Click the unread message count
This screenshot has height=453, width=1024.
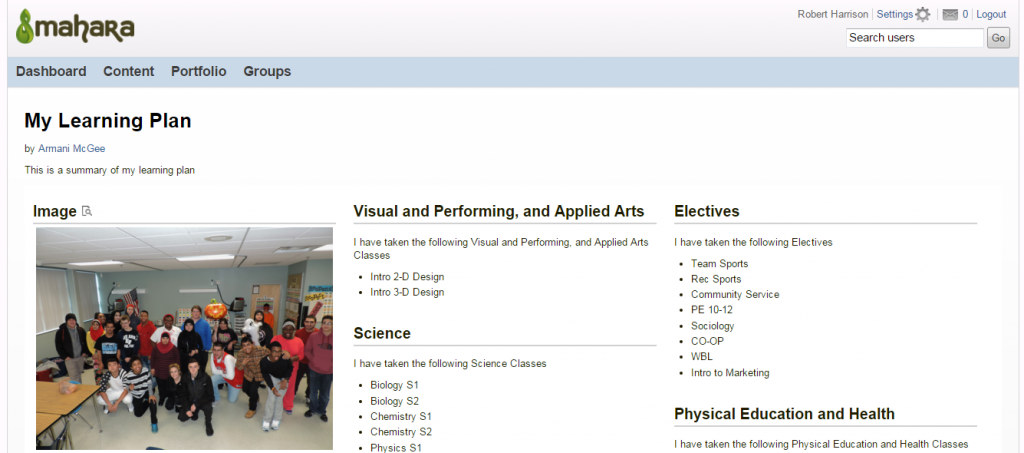tap(965, 15)
